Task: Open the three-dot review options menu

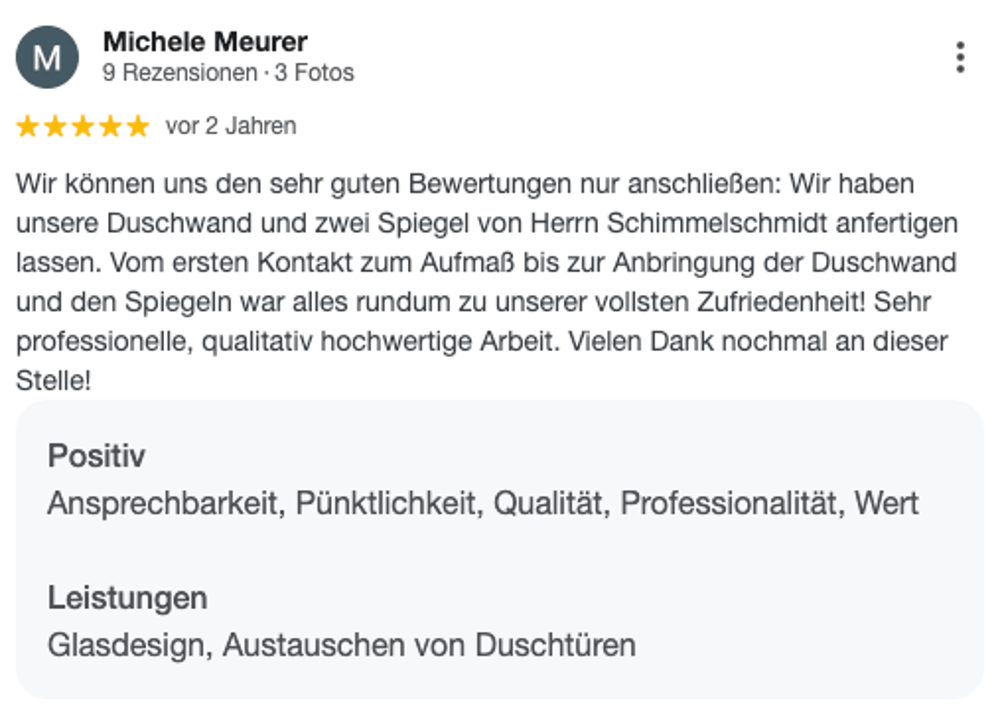Action: pos(960,57)
